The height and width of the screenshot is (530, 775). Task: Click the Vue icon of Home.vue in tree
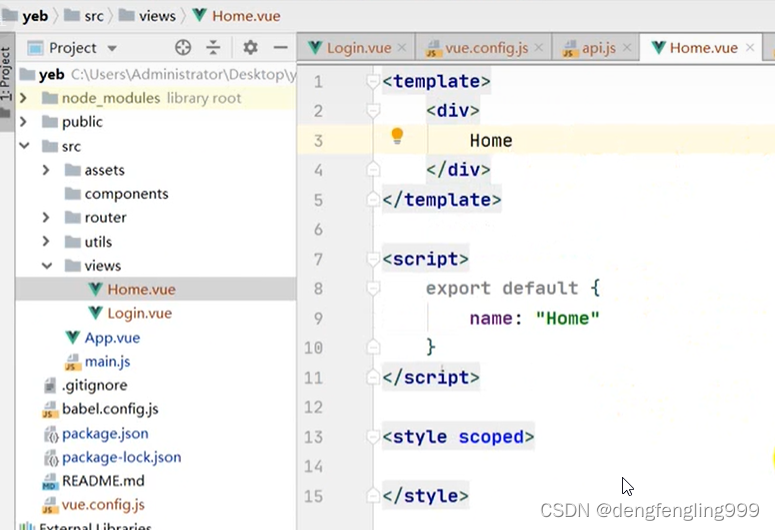pyautogui.click(x=95, y=289)
